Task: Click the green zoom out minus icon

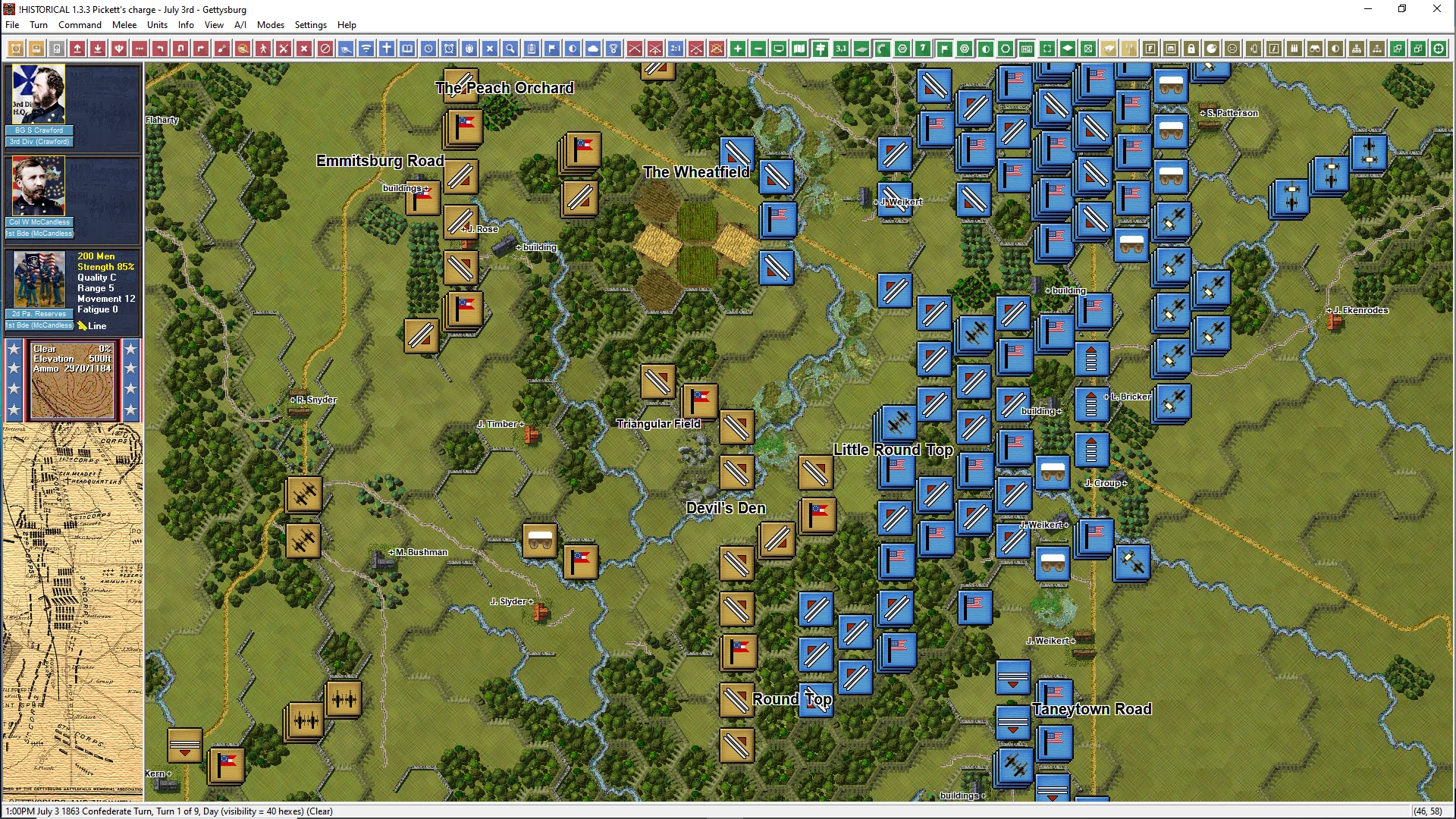Action: [758, 49]
